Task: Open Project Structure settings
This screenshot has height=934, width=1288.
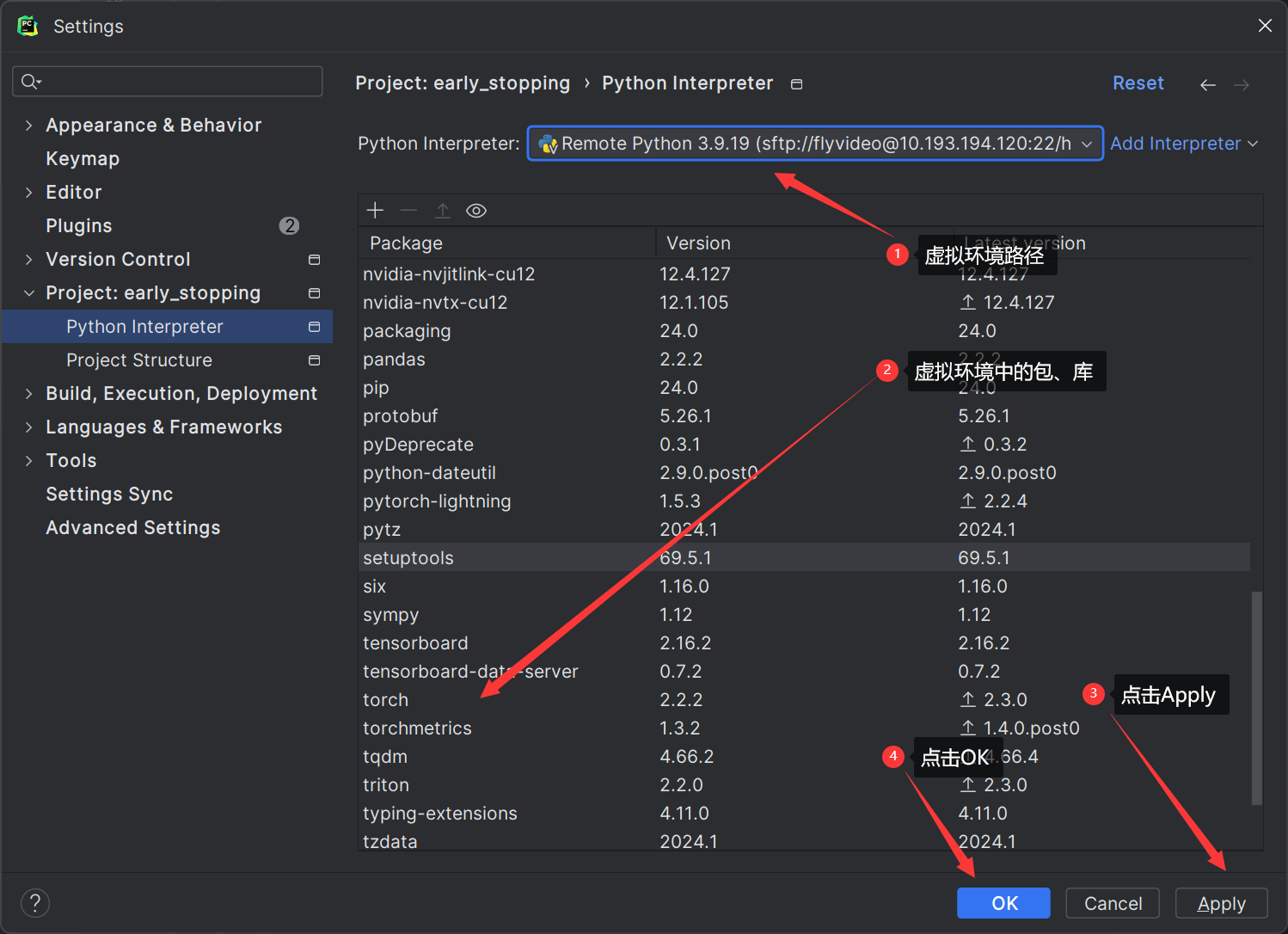Action: coord(139,360)
